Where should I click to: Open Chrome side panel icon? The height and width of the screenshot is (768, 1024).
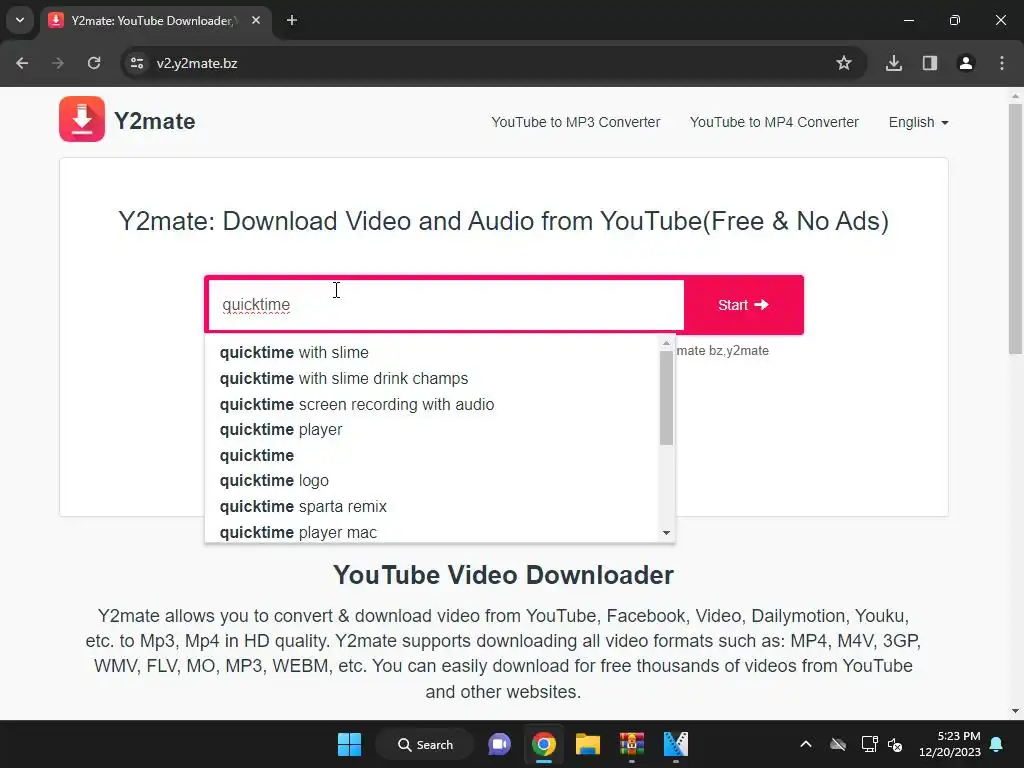click(930, 63)
